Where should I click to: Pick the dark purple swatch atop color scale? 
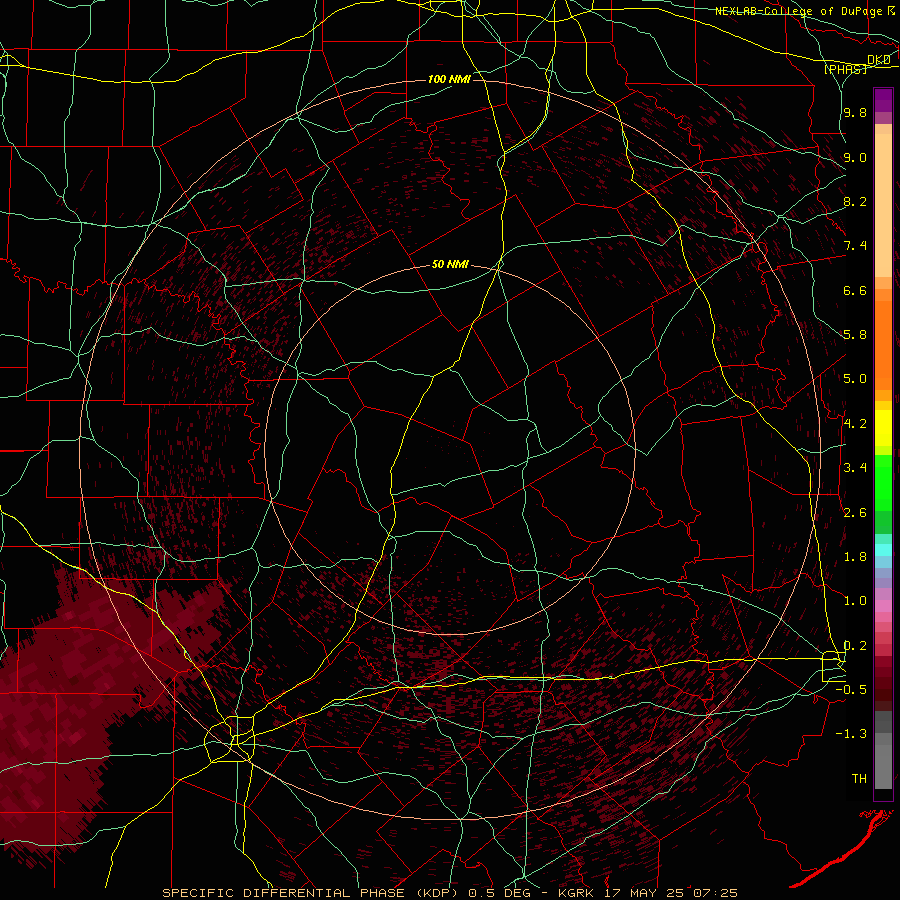click(883, 100)
